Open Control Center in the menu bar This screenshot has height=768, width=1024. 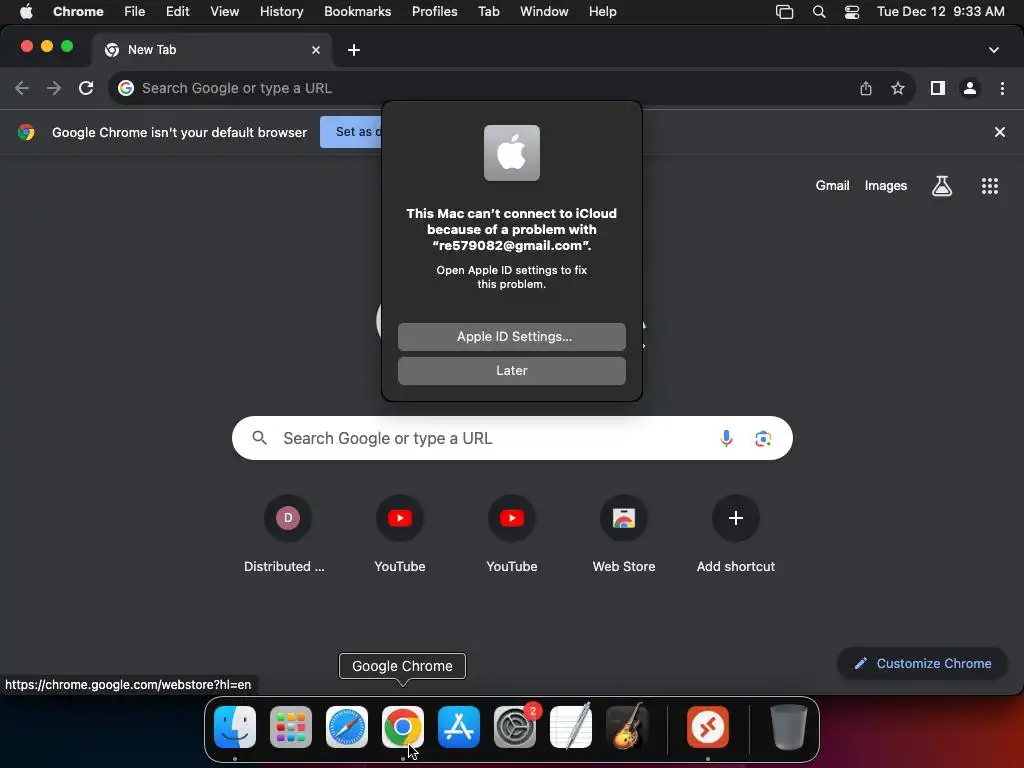(x=852, y=12)
